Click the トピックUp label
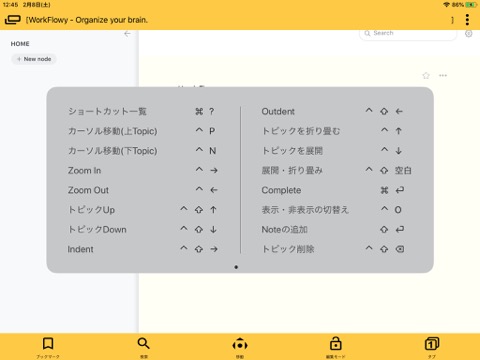480x360 pixels. click(x=91, y=210)
